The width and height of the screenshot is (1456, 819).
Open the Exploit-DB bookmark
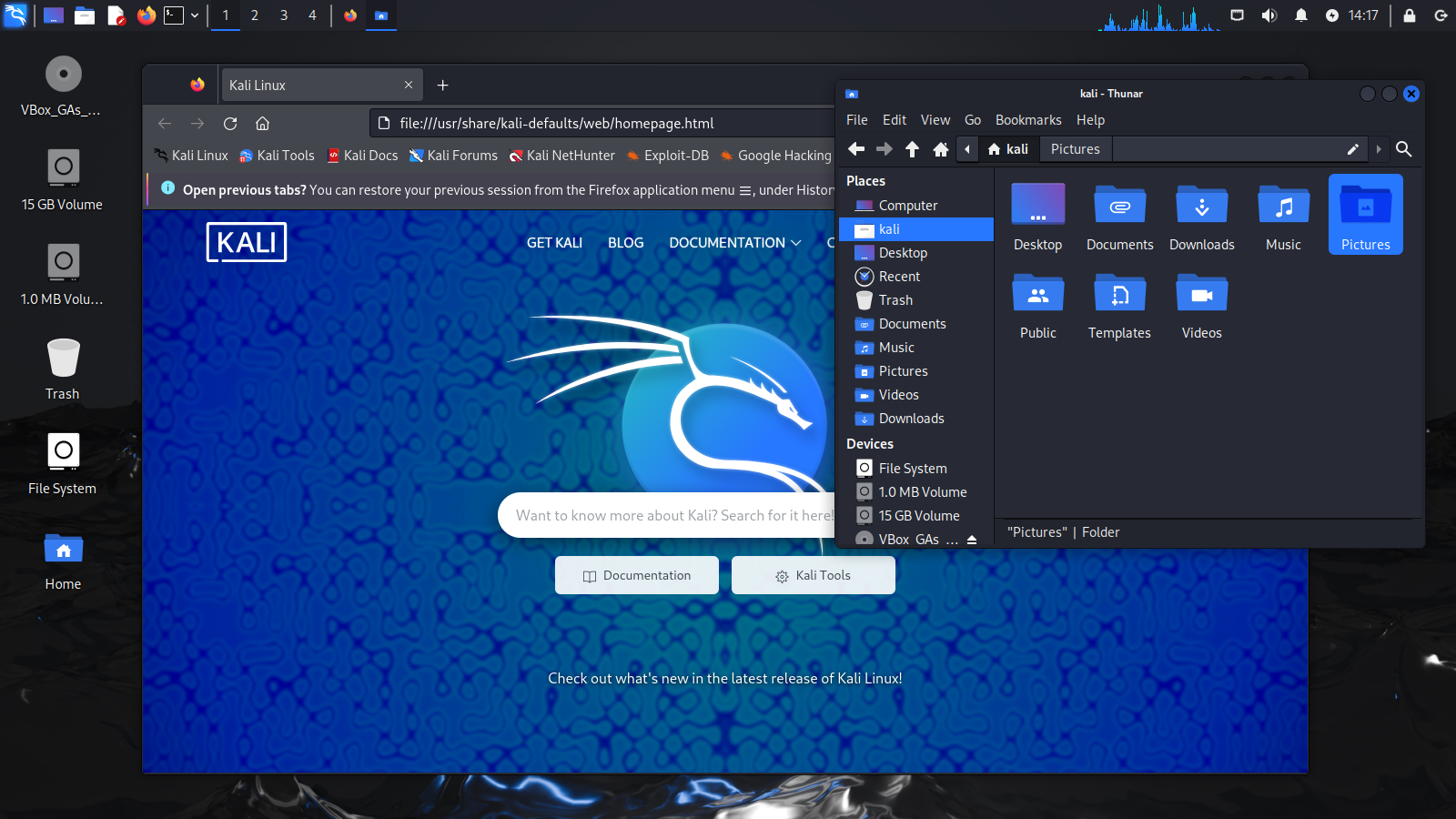(667, 156)
